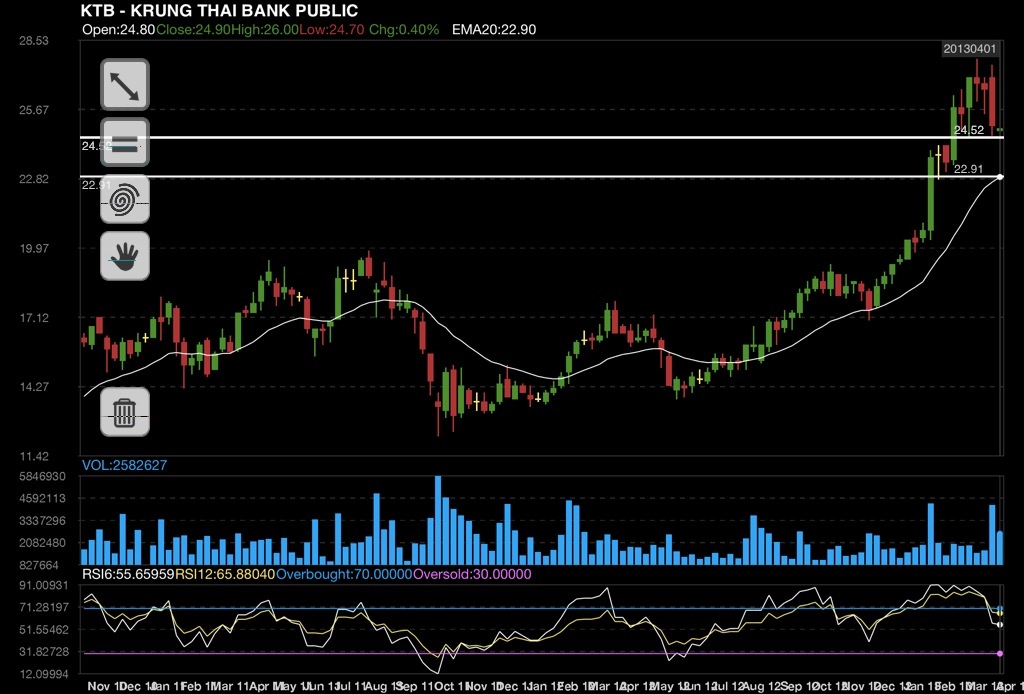Click the RSI6:55.65959 label
This screenshot has height=694, width=1024.
[128, 575]
